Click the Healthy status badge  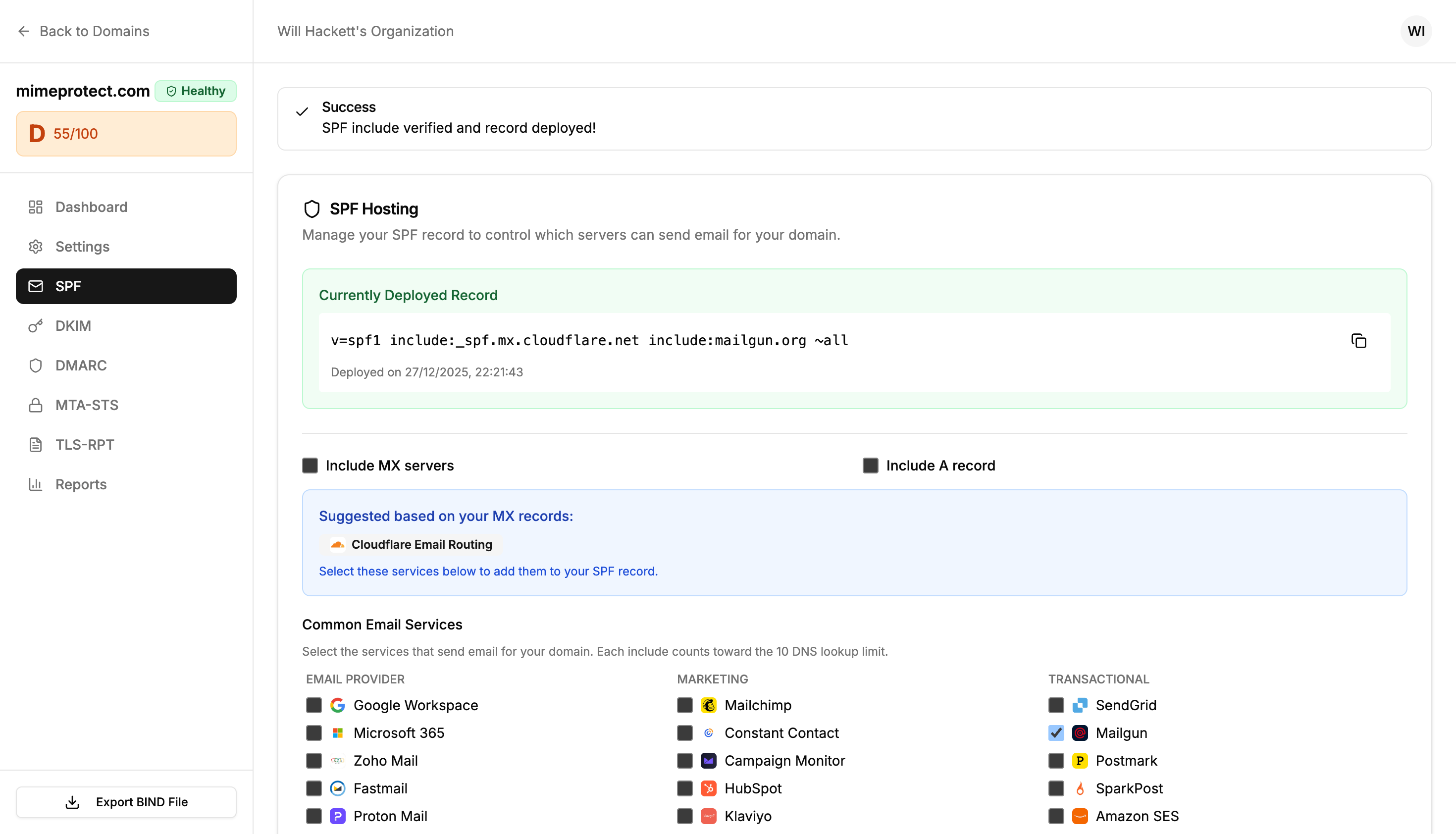pyautogui.click(x=195, y=91)
